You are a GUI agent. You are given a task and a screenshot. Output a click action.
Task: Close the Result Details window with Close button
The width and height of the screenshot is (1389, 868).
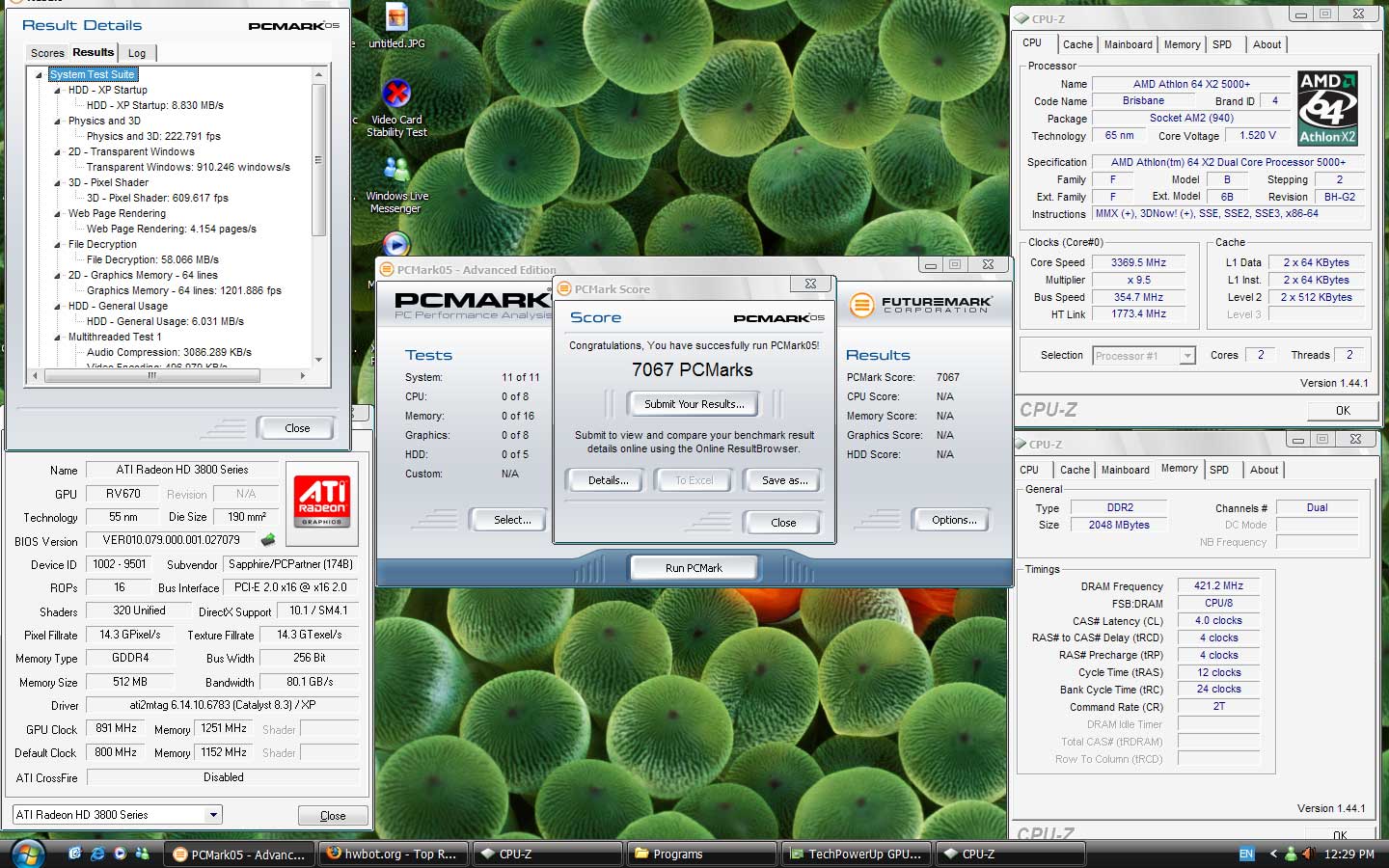pyautogui.click(x=297, y=428)
